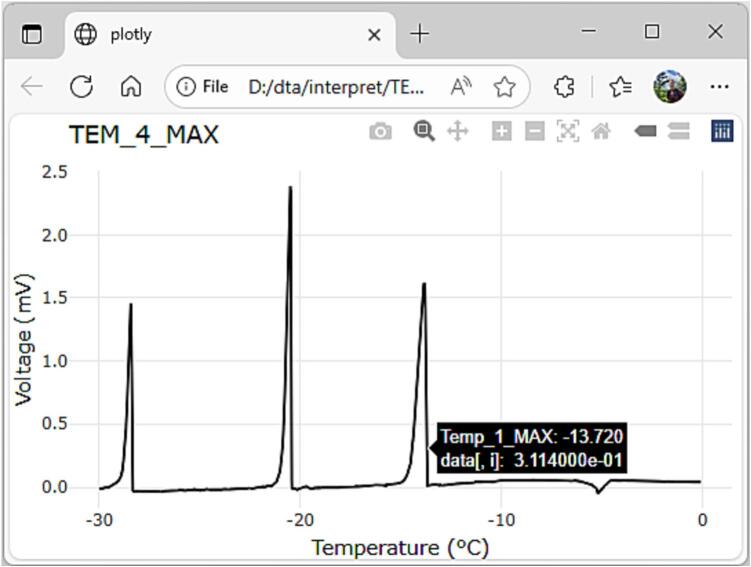The height and width of the screenshot is (567, 751).
Task: Click the -30 x-axis tick label
Action: point(99,520)
